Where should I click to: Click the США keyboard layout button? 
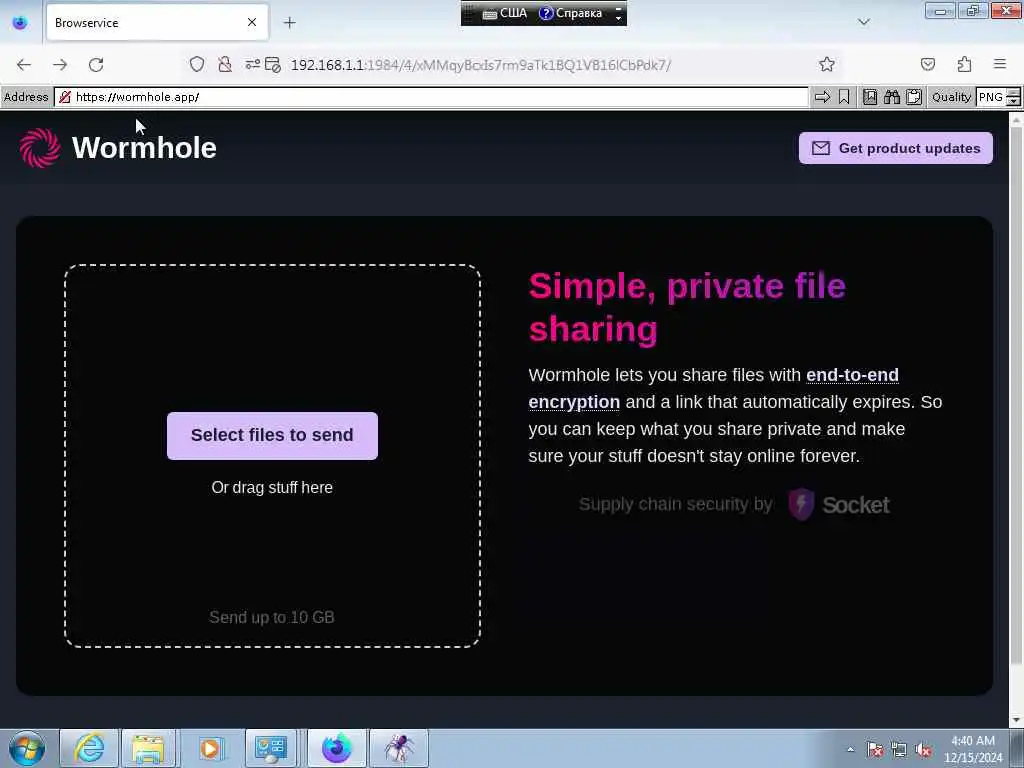coord(504,13)
